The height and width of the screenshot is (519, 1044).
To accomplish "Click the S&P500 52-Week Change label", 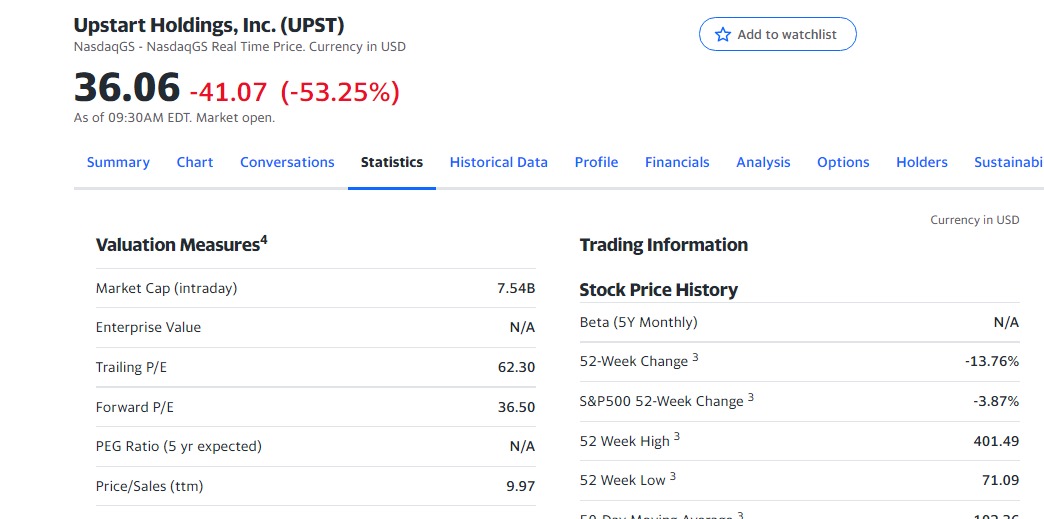I will coord(667,400).
